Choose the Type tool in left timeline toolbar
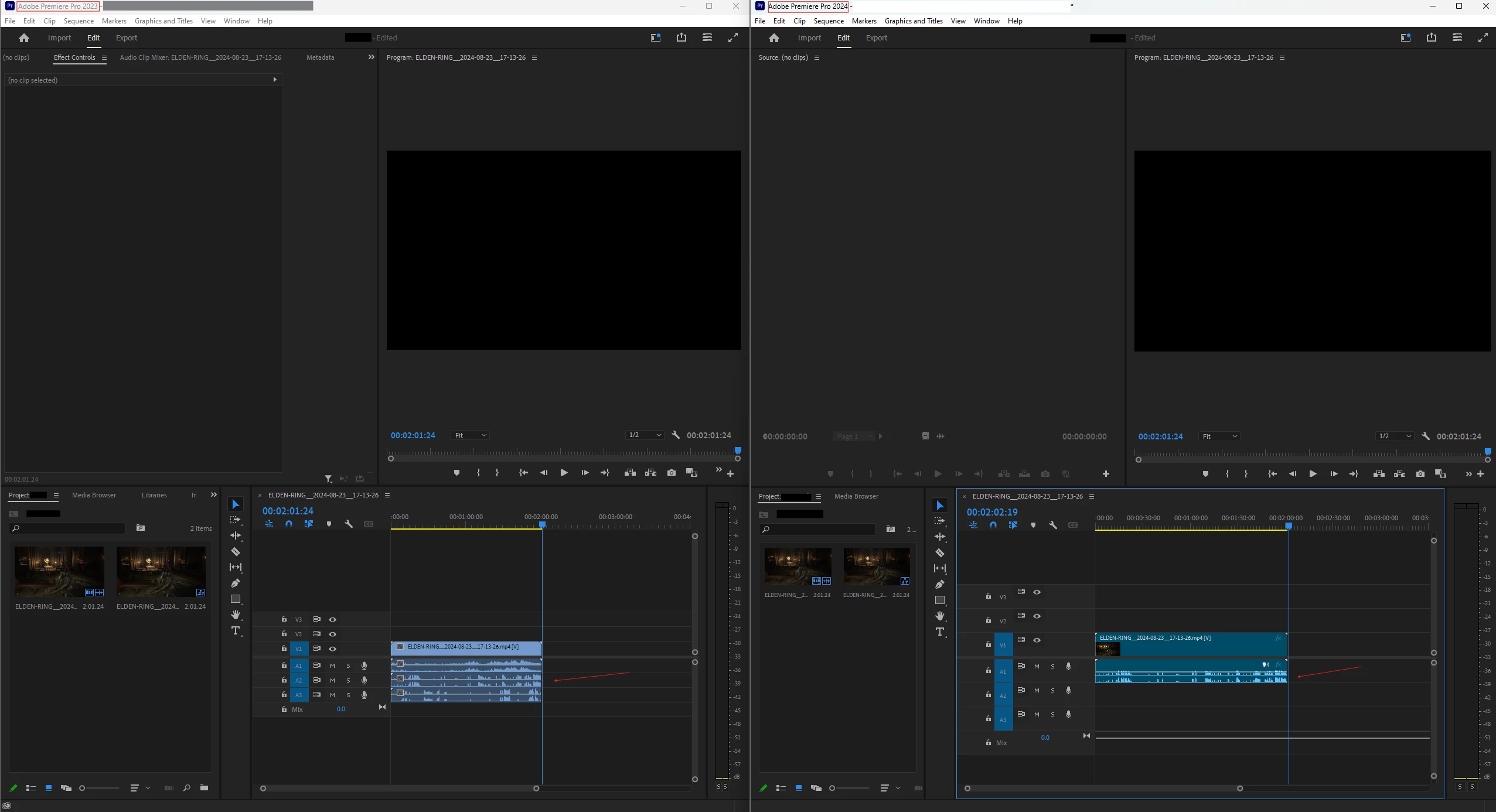 pyautogui.click(x=236, y=631)
